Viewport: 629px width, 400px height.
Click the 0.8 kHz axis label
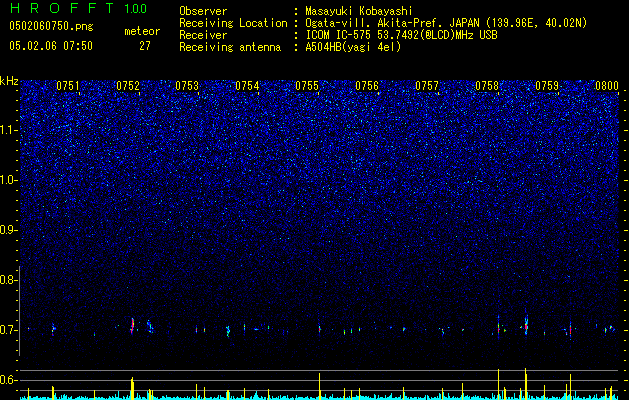pyautogui.click(x=9, y=280)
